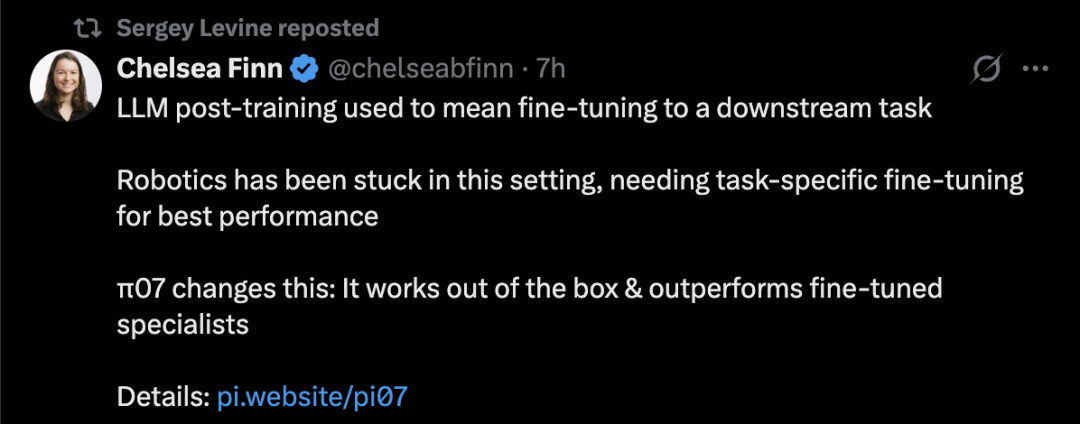Click the blue verified badge

pos(304,69)
